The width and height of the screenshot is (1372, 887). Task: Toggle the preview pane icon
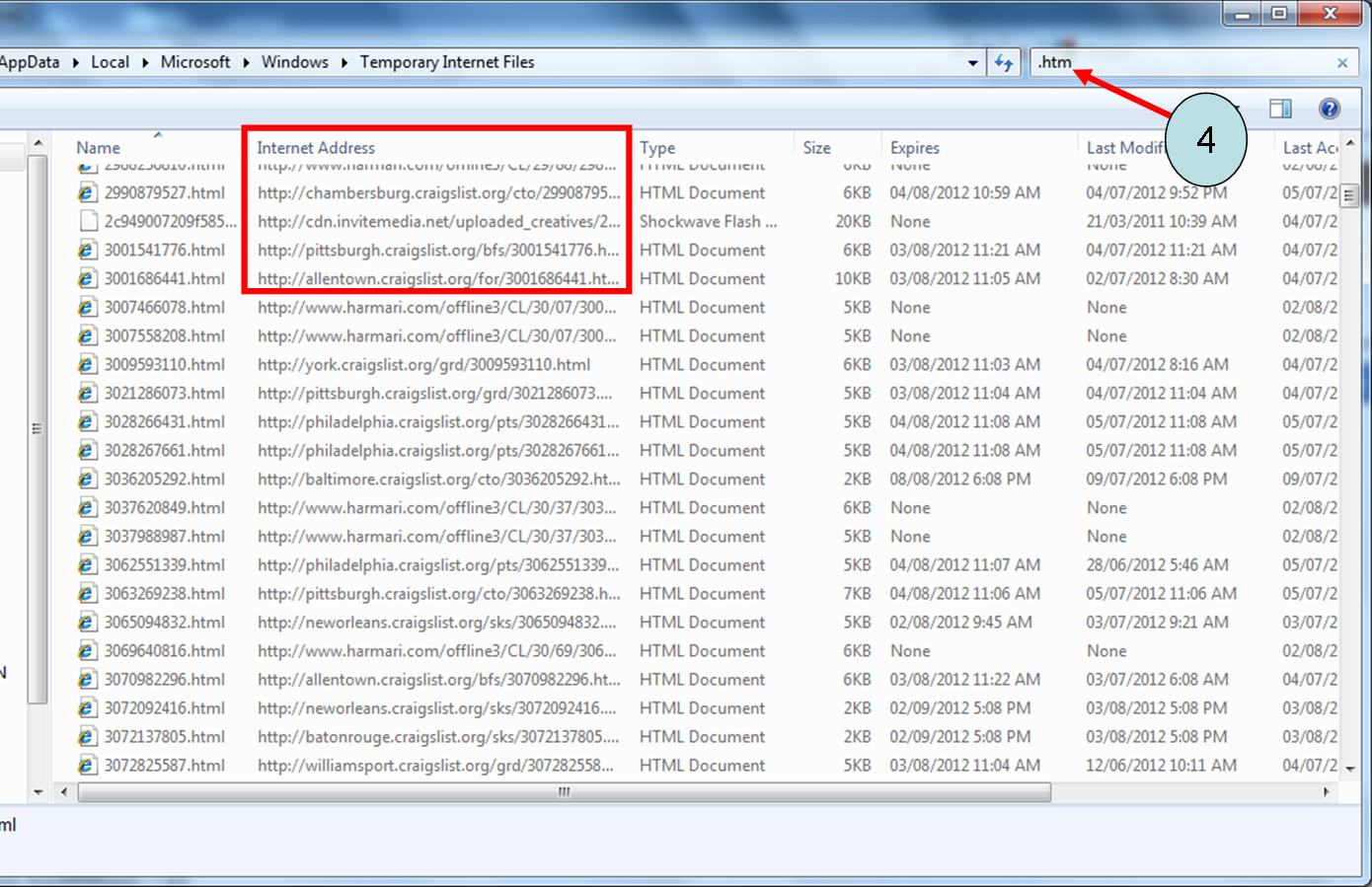pos(1281,109)
